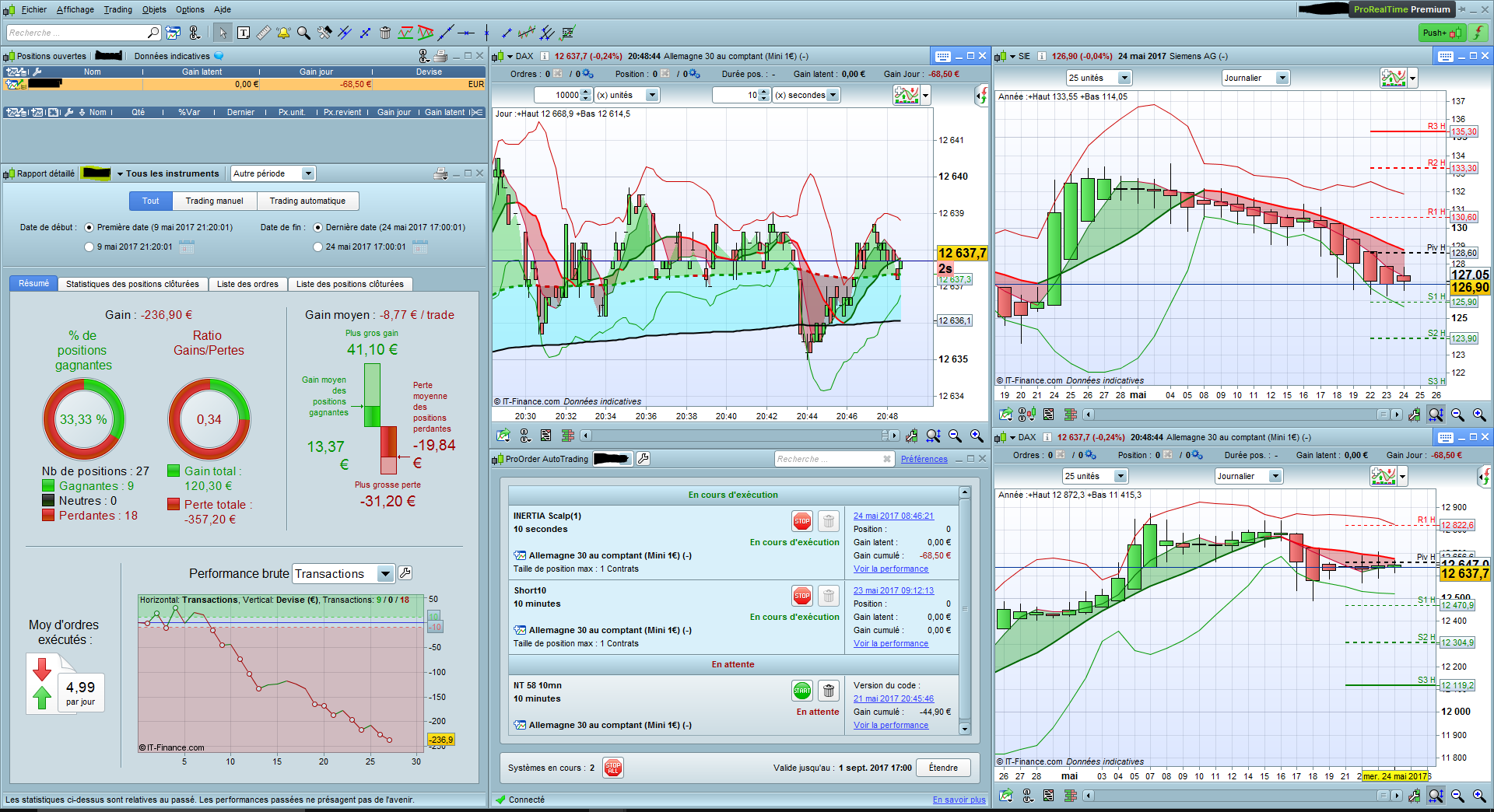Click the ProOrder Recherche search field
The width and height of the screenshot is (1494, 812).
tap(833, 459)
